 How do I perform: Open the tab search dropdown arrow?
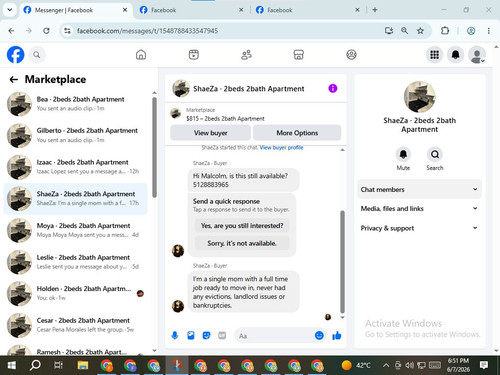(10, 10)
